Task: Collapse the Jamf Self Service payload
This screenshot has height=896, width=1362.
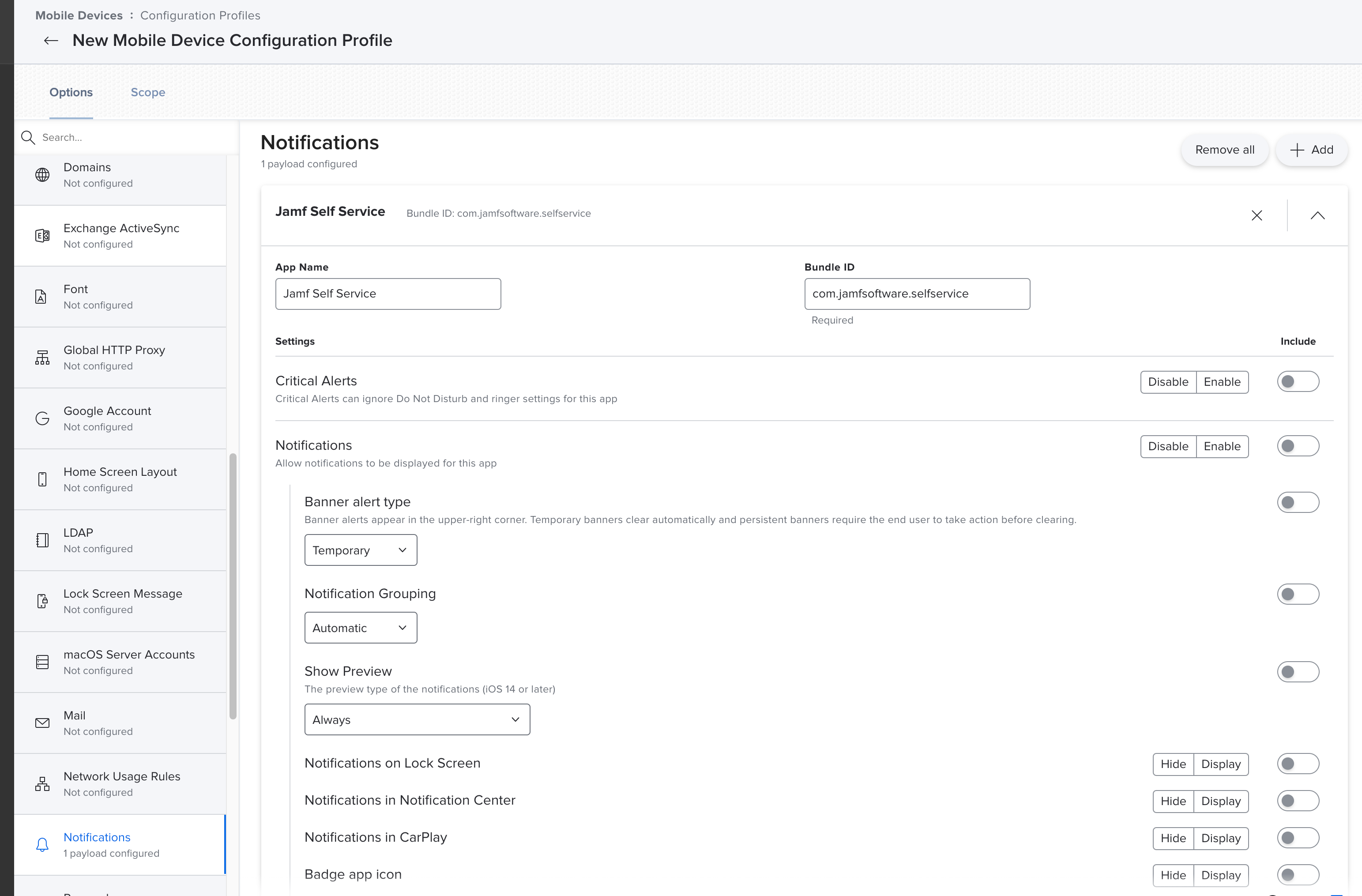Action: [x=1317, y=216]
